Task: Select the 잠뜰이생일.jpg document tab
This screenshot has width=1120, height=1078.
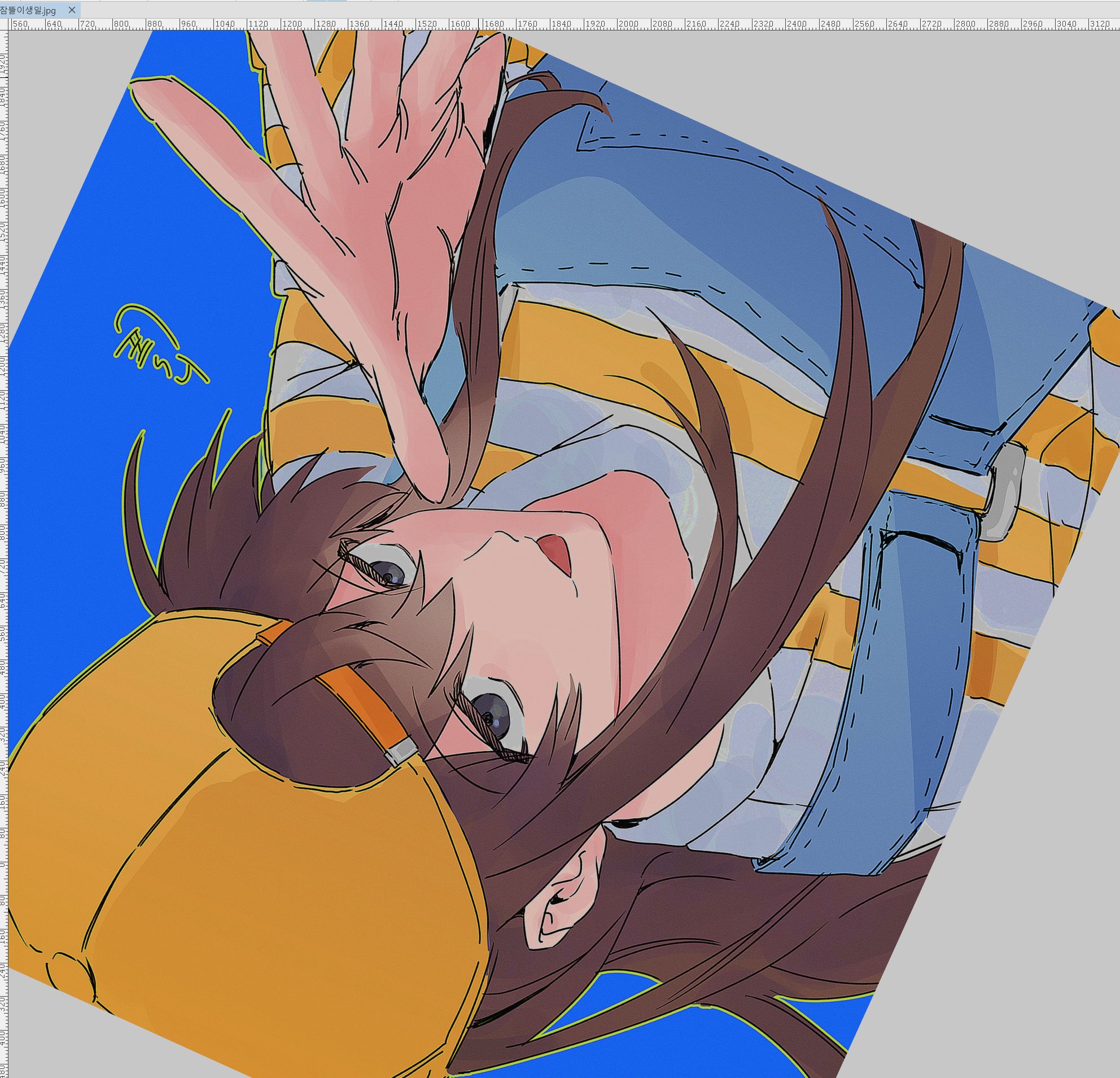Action: tap(29, 10)
